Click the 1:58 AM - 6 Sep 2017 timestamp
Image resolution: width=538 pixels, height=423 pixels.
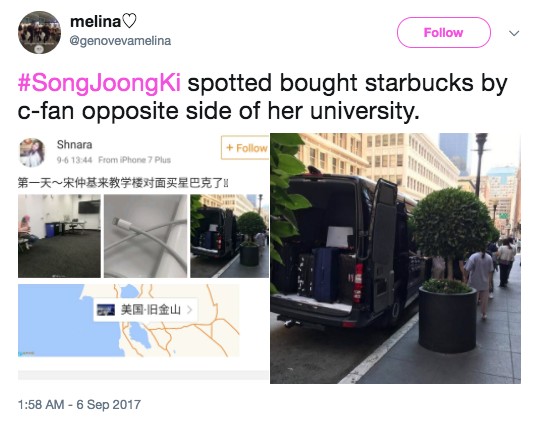(x=79, y=404)
